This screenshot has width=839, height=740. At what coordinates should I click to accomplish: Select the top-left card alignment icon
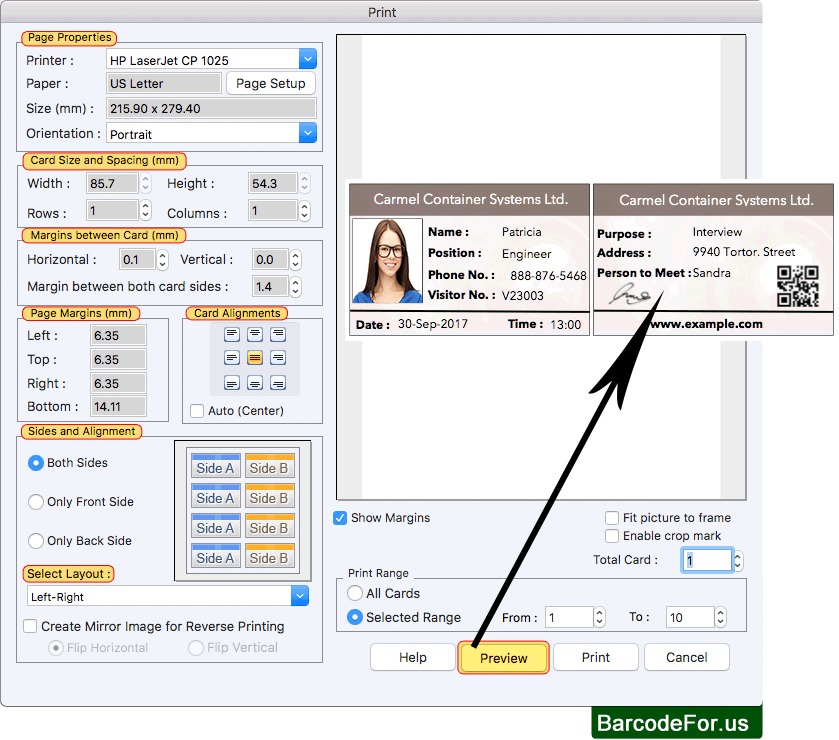pyautogui.click(x=232, y=334)
